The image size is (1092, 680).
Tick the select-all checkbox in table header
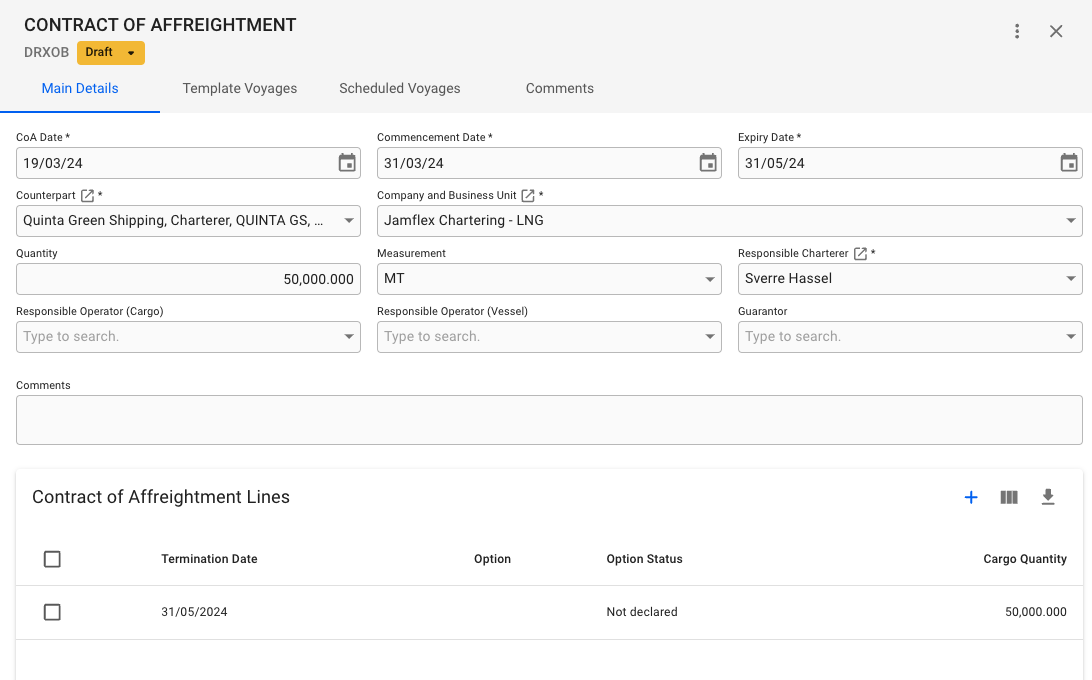52,559
